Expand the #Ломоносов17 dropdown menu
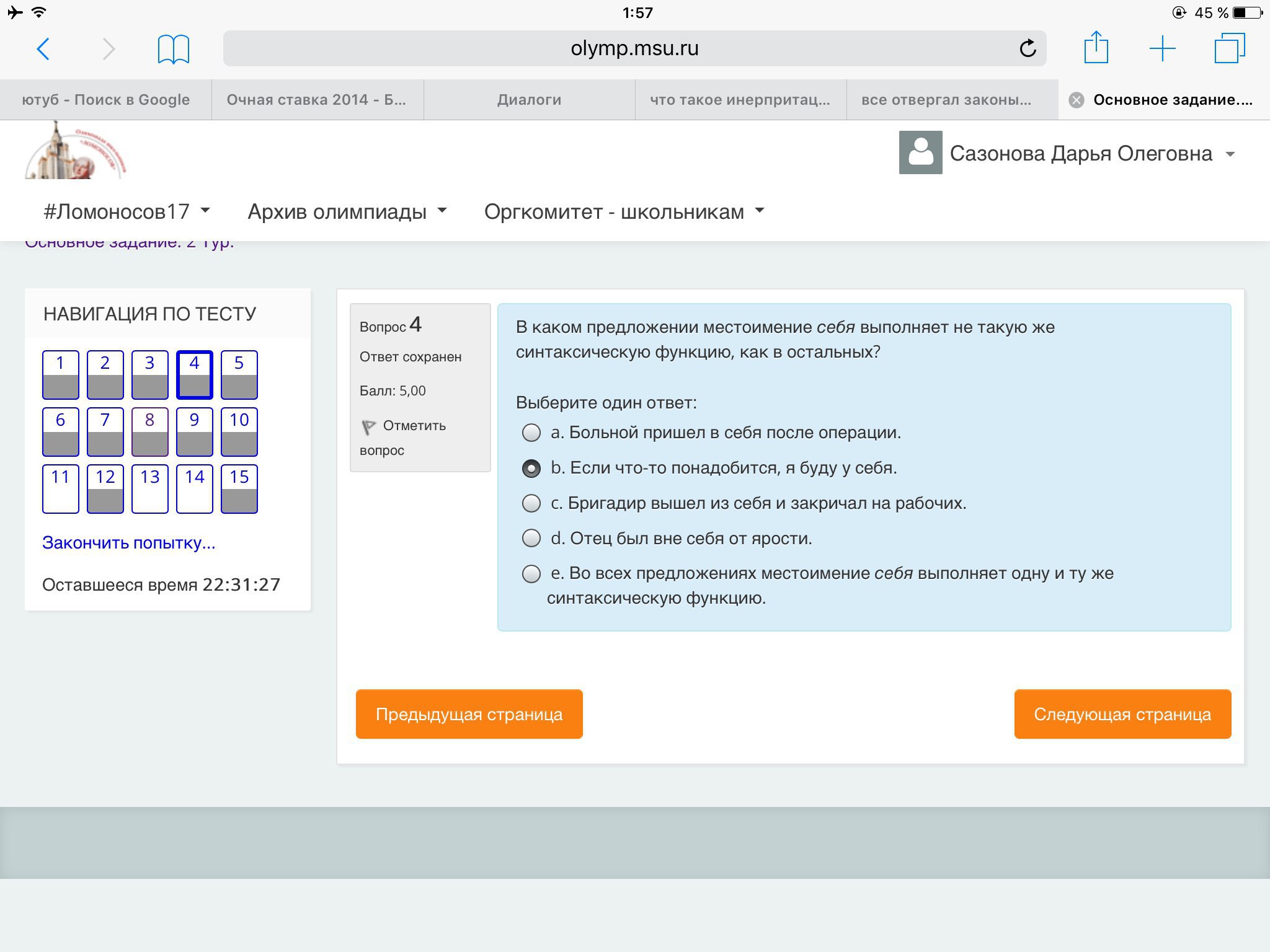The image size is (1270, 952). [127, 212]
